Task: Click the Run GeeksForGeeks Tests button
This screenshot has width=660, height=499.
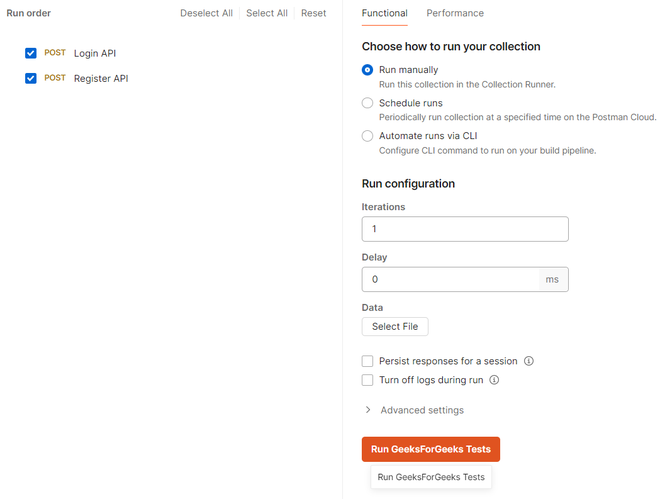Action: point(431,449)
